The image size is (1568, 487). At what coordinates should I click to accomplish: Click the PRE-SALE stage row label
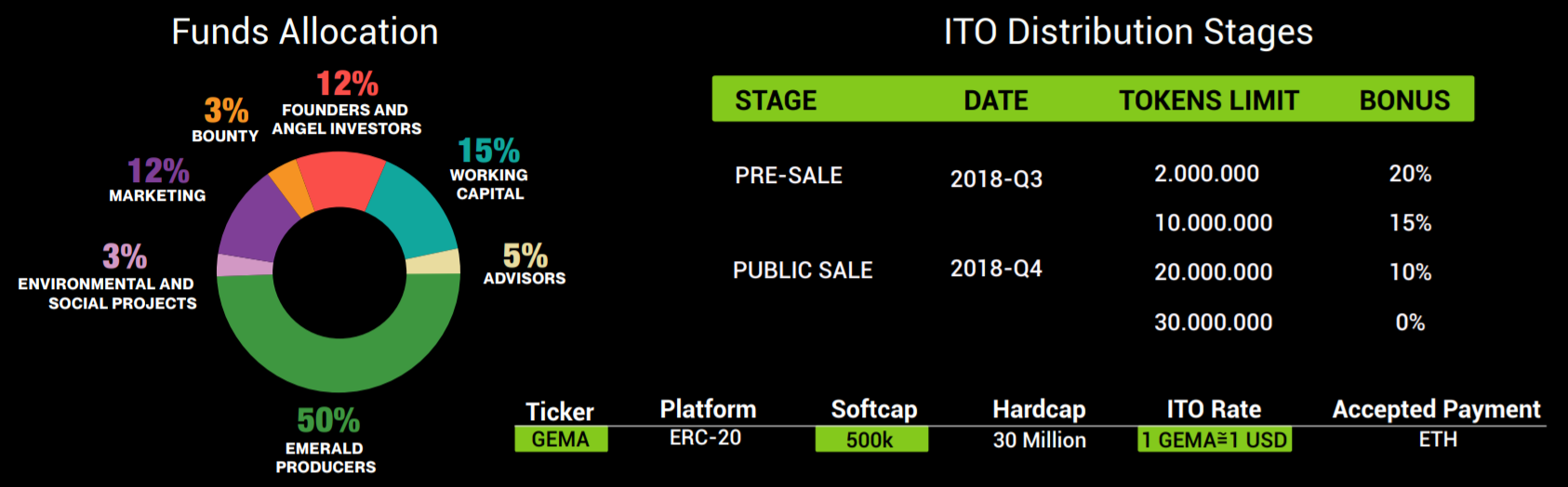pyautogui.click(x=789, y=176)
